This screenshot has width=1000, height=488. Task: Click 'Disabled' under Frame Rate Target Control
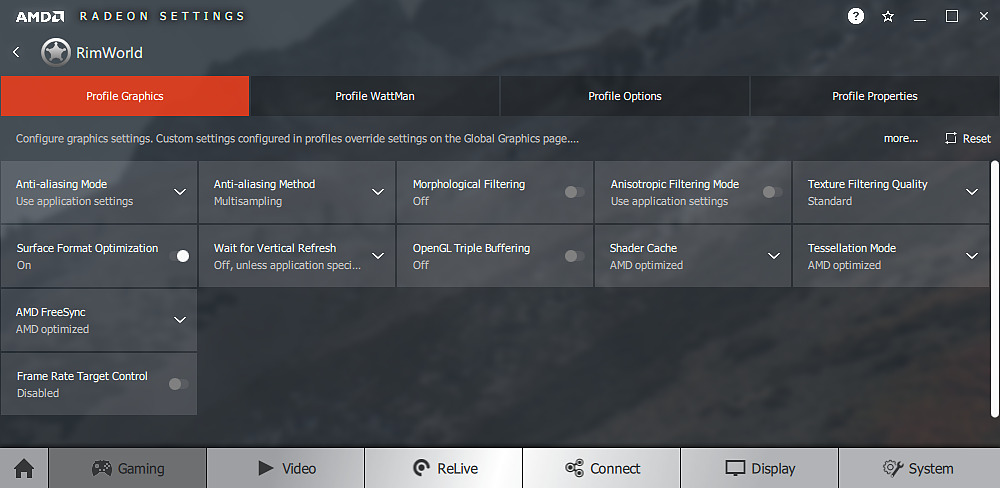pos(38,393)
